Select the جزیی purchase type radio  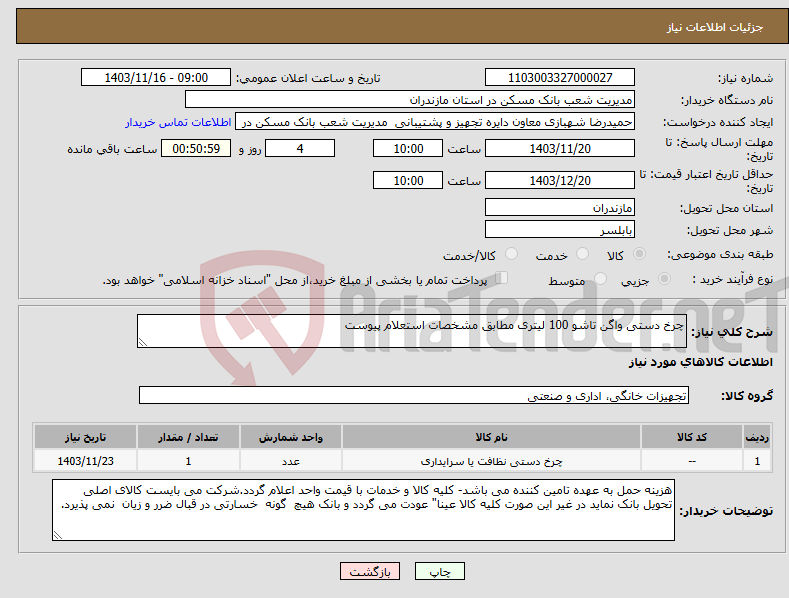tap(664, 278)
